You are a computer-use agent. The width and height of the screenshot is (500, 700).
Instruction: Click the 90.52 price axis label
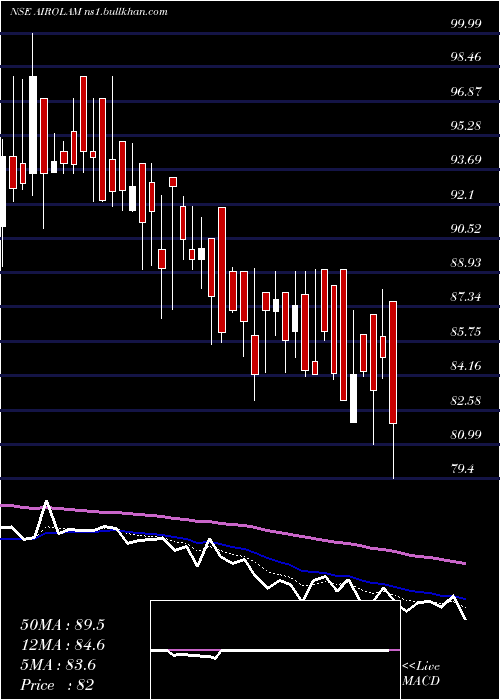click(466, 229)
